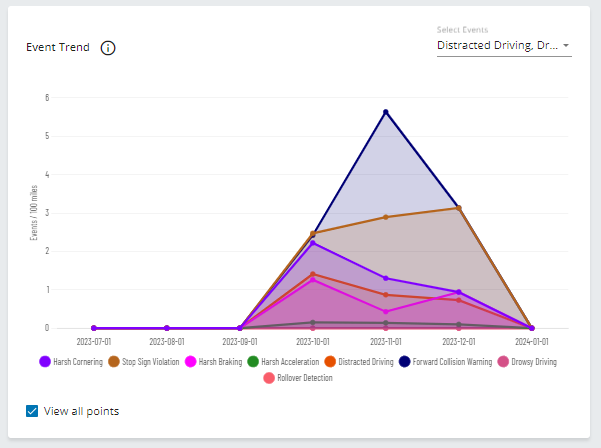Click the Drowsy Driving legend label
This screenshot has height=448, width=601.
click(534, 362)
